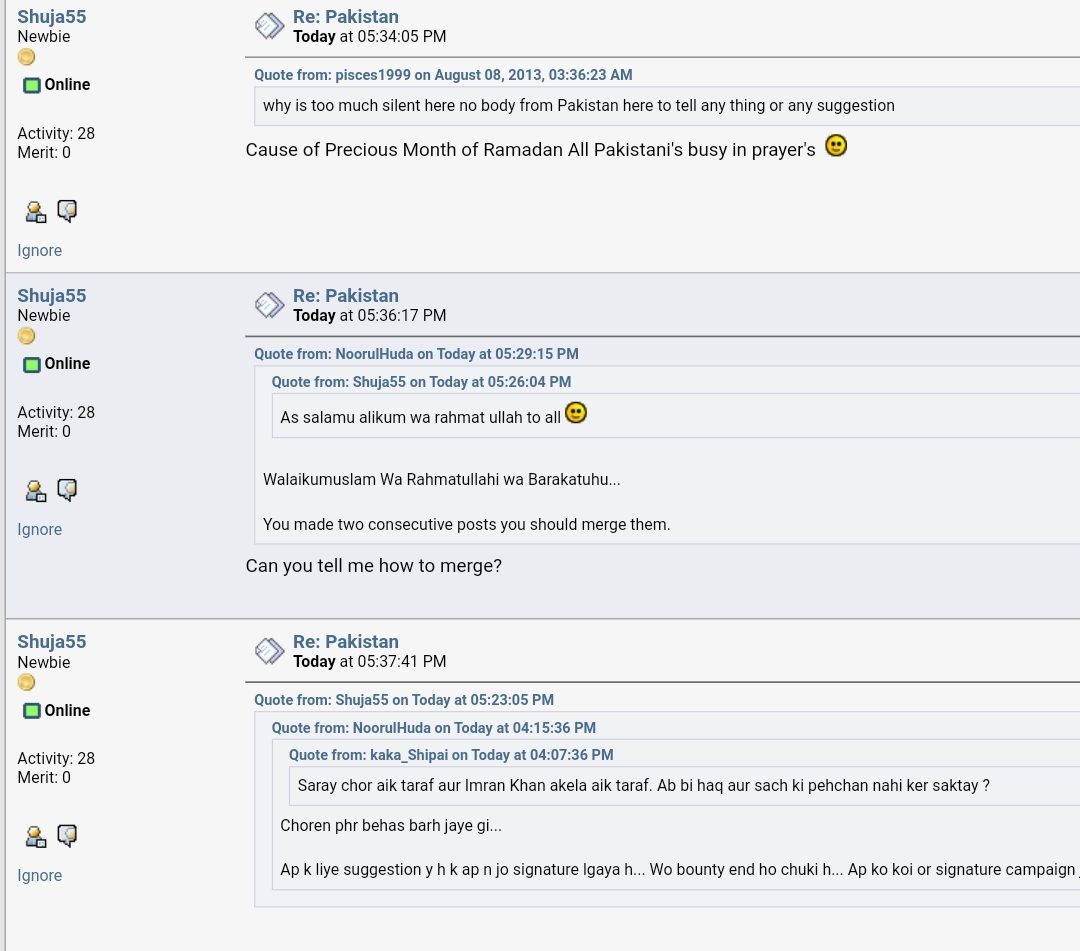Click the post icon beside 05:37:41 PM message

[269, 651]
